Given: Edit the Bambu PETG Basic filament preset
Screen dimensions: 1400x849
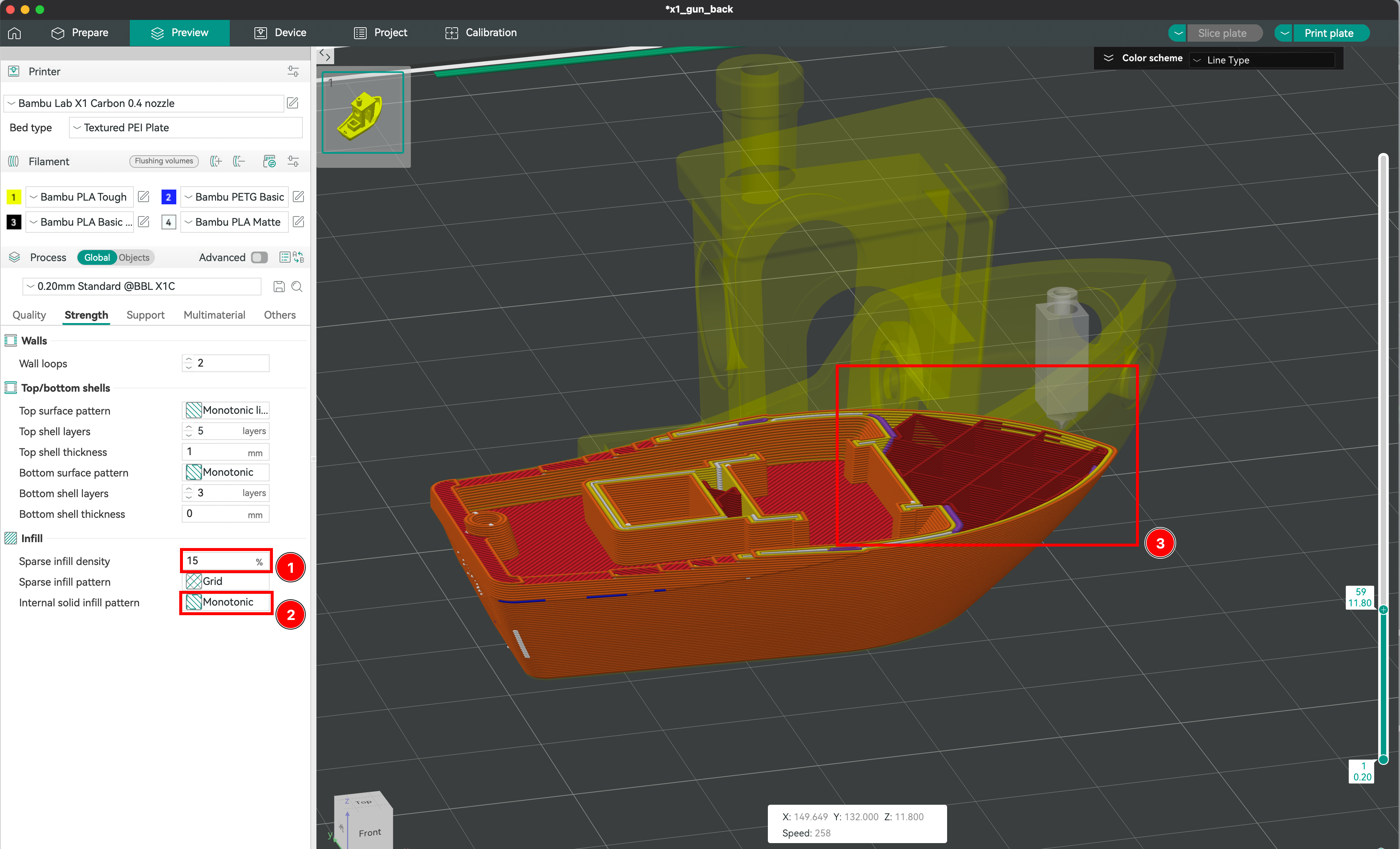Looking at the screenshot, I should (x=298, y=197).
